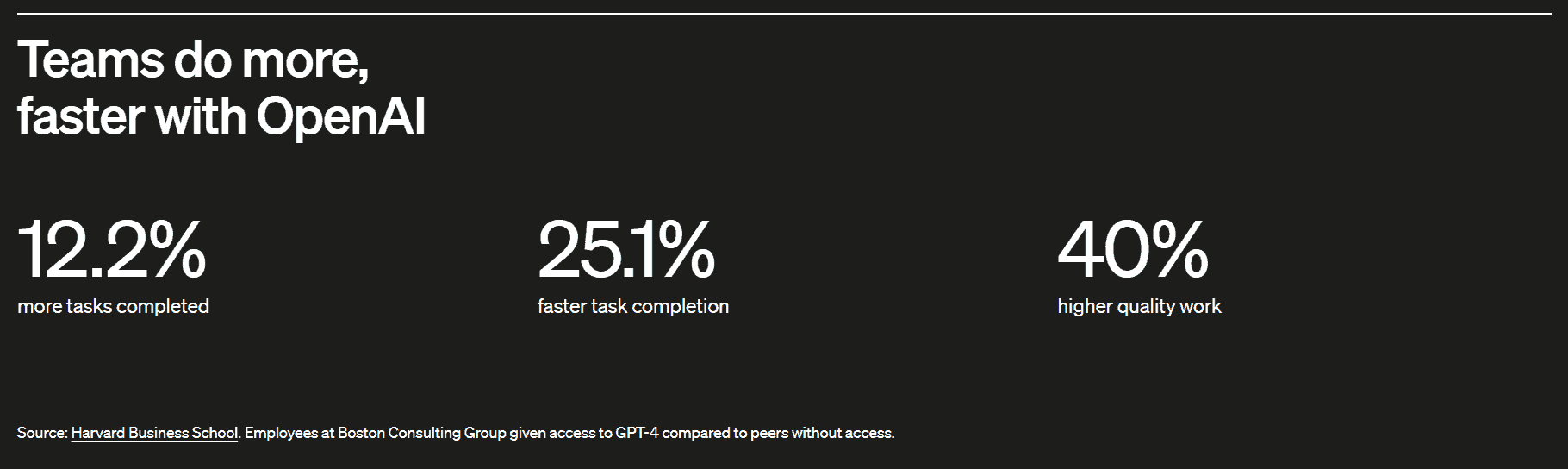Click 'given access to' in the footnote
The height and width of the screenshot is (469, 1568).
pos(560,433)
